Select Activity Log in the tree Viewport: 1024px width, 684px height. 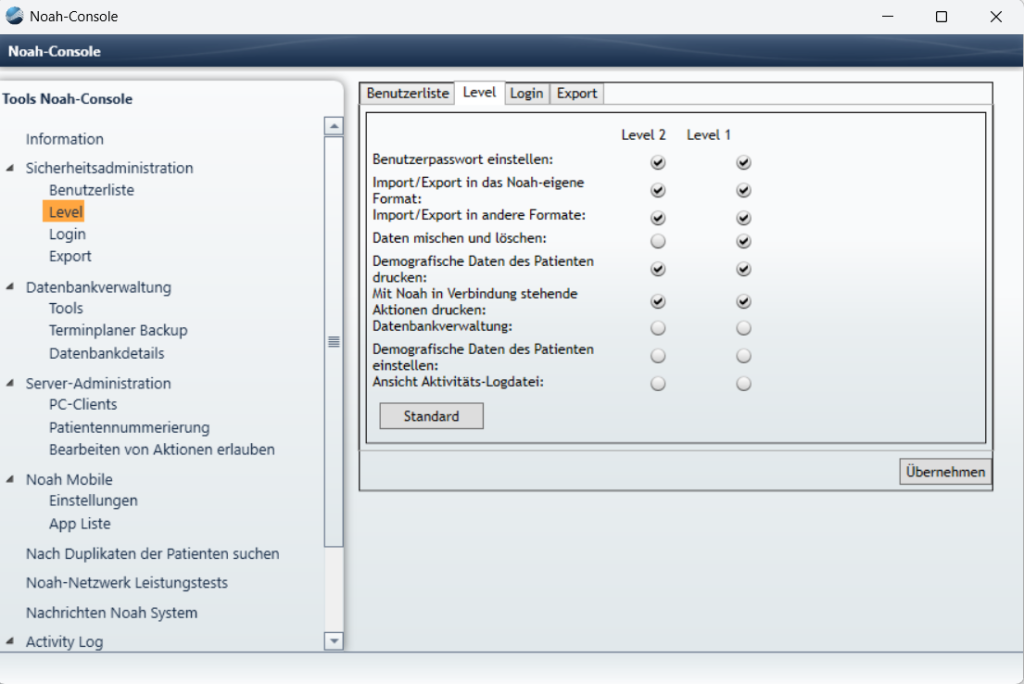point(65,642)
